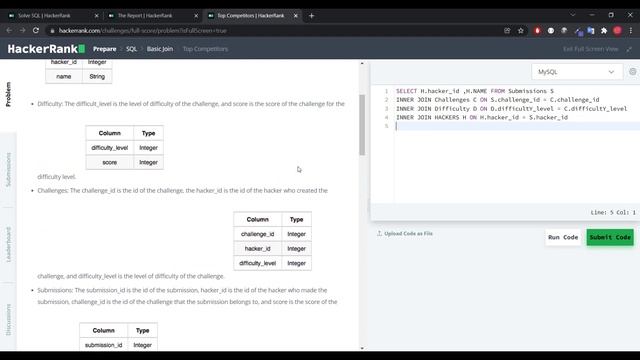The width and height of the screenshot is (640, 360).
Task: Click the browser forward arrow
Action: (x=22, y=31)
